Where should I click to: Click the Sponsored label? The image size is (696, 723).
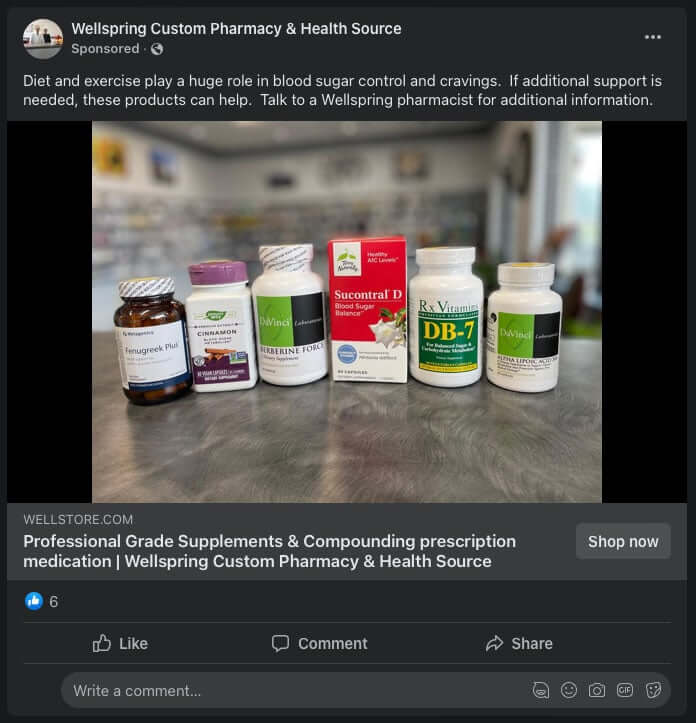[105, 49]
